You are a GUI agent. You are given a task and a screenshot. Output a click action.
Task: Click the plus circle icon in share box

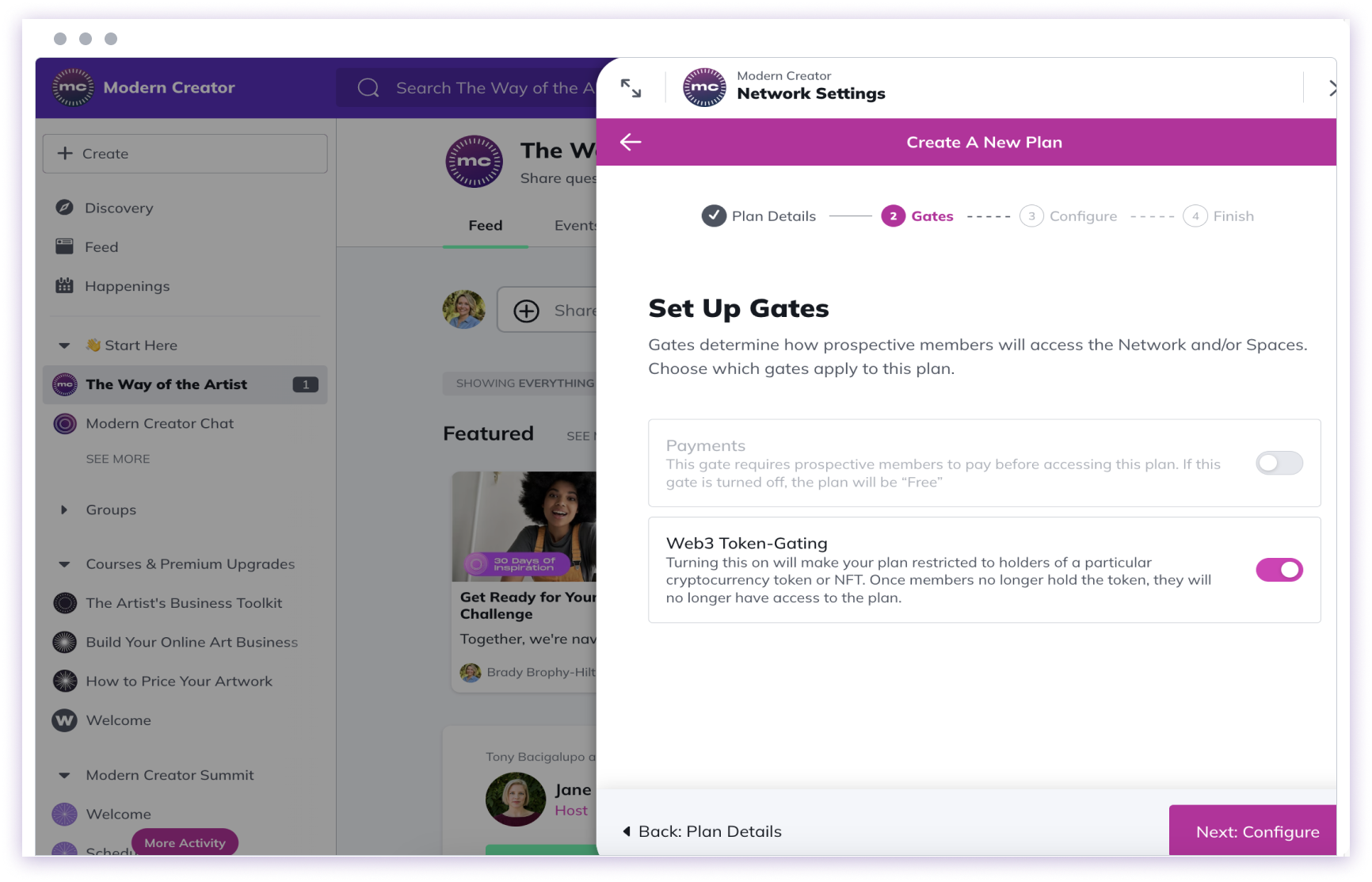(x=527, y=311)
